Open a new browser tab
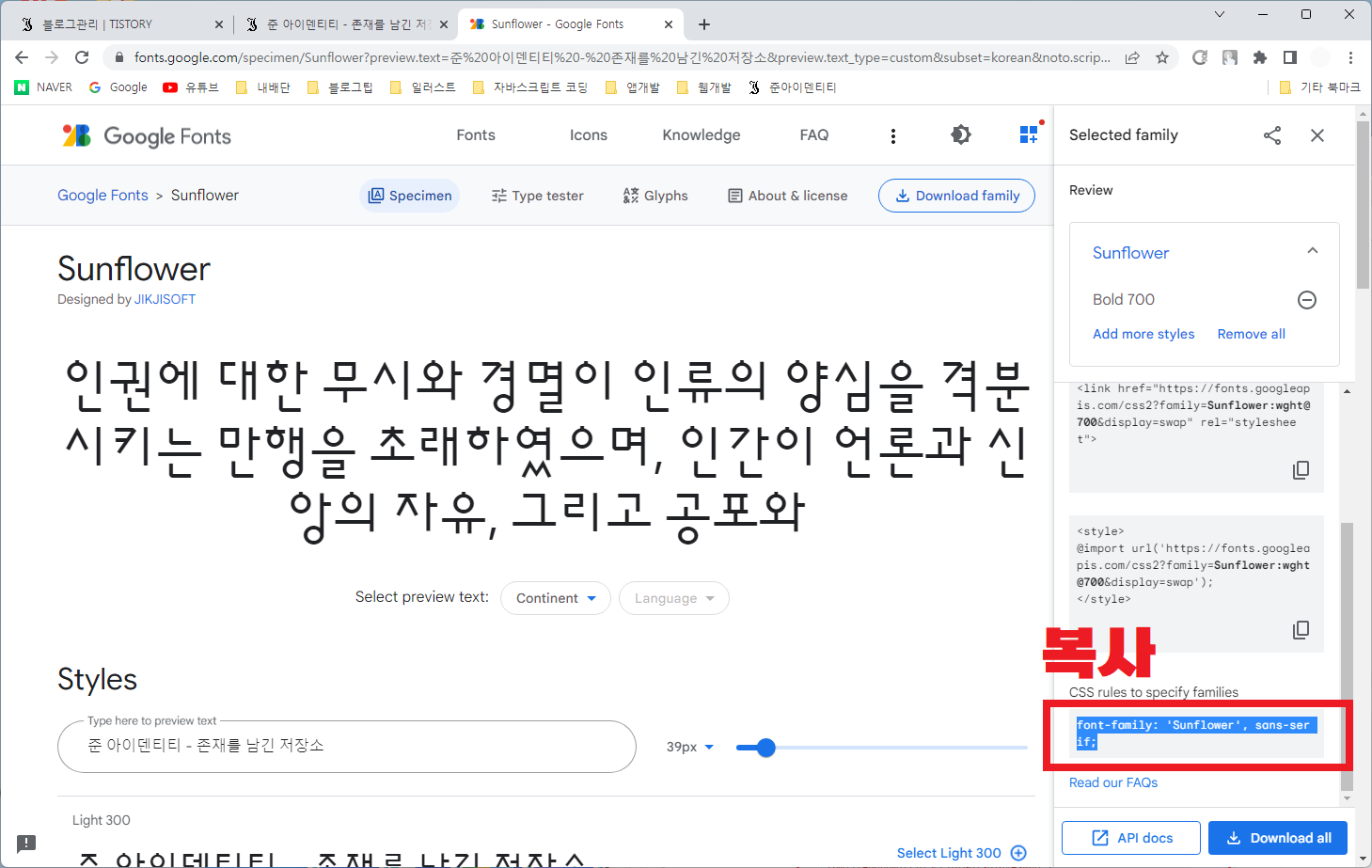Viewport: 1372px width, 868px height. pos(704,24)
